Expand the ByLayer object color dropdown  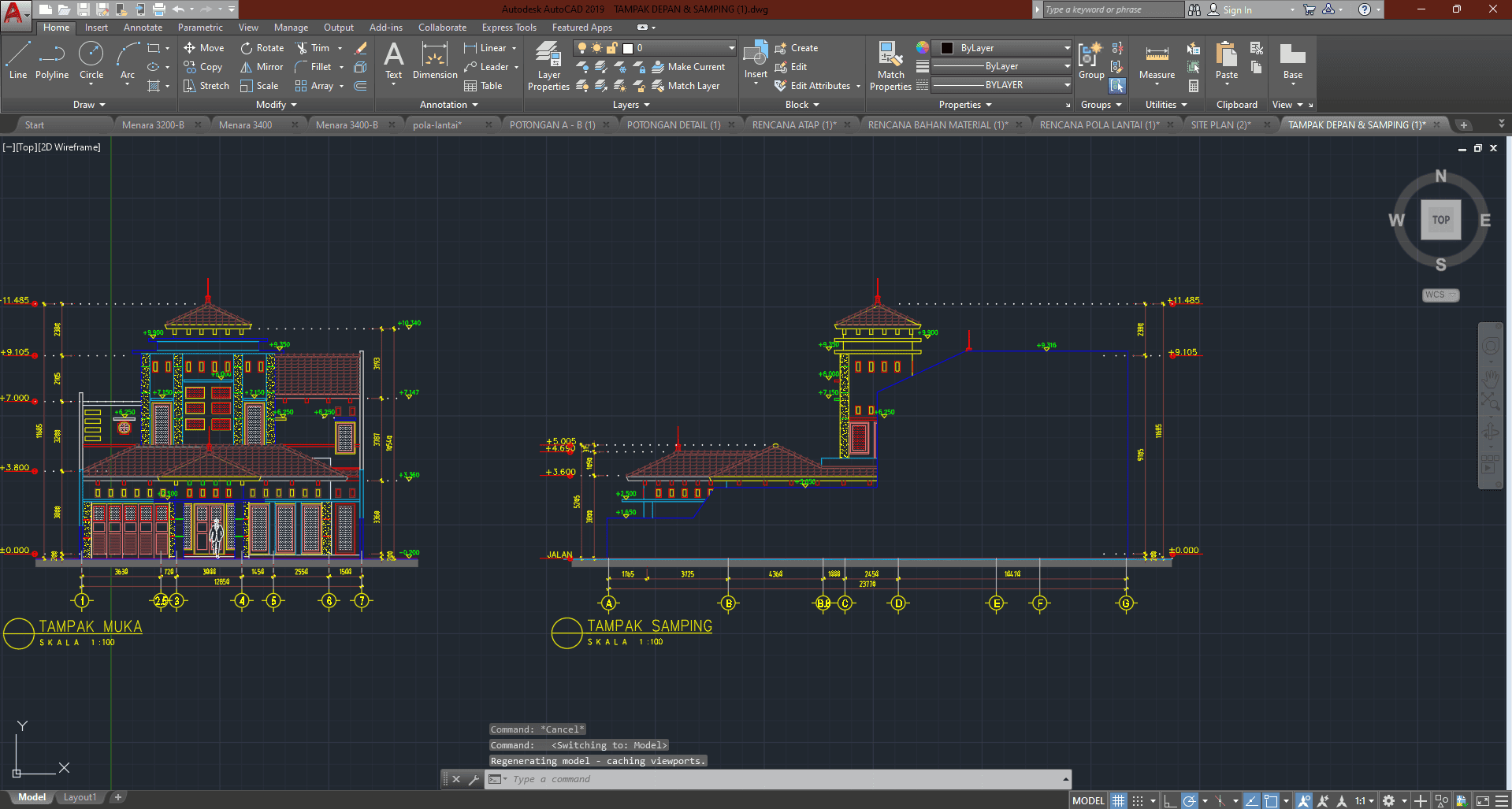(x=1067, y=48)
